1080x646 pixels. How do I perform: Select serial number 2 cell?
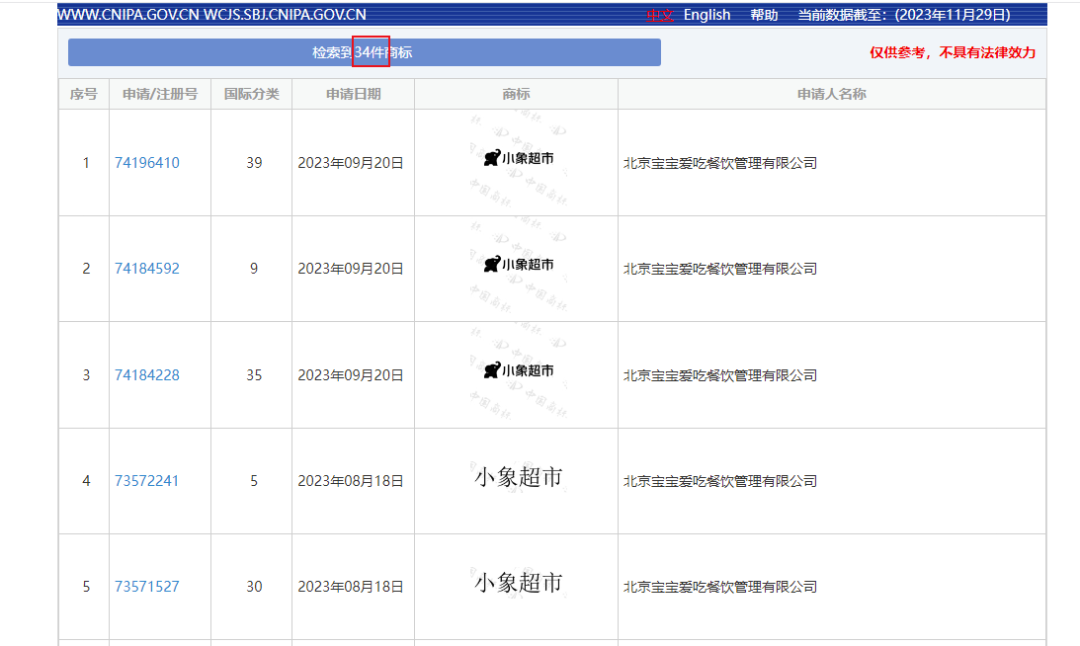[86, 269]
